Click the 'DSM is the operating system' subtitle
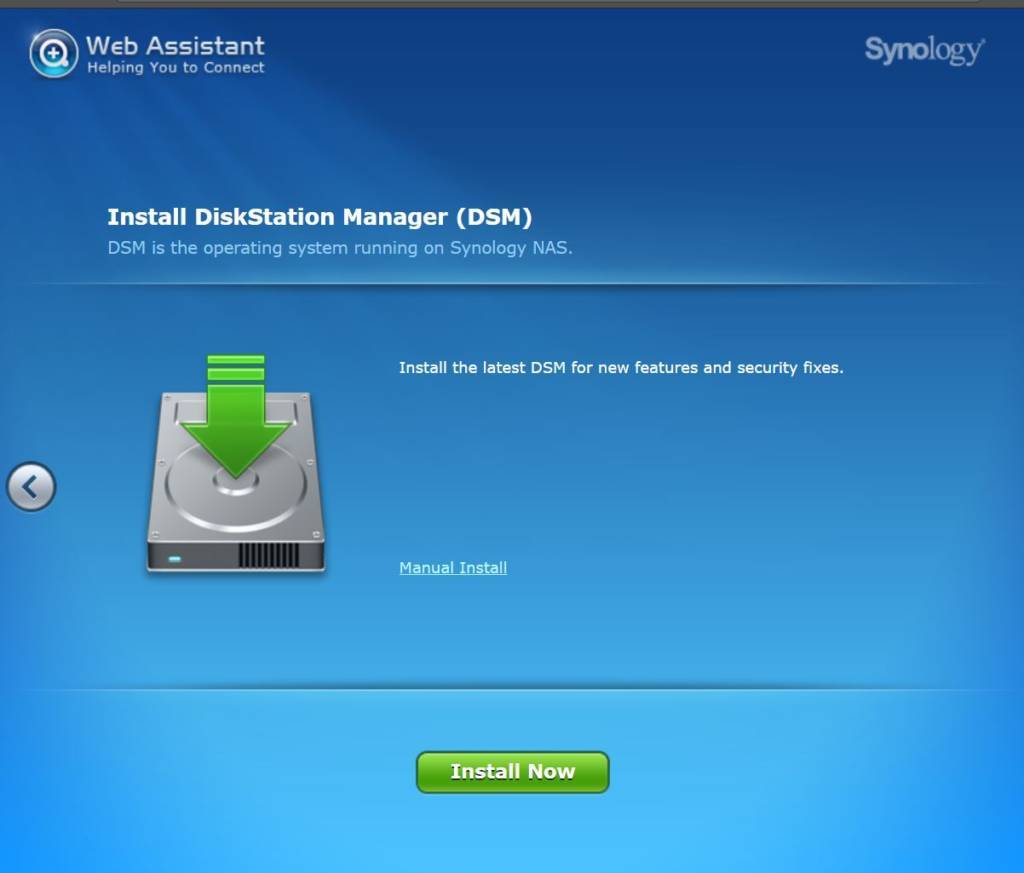The image size is (1024, 873). [x=340, y=248]
